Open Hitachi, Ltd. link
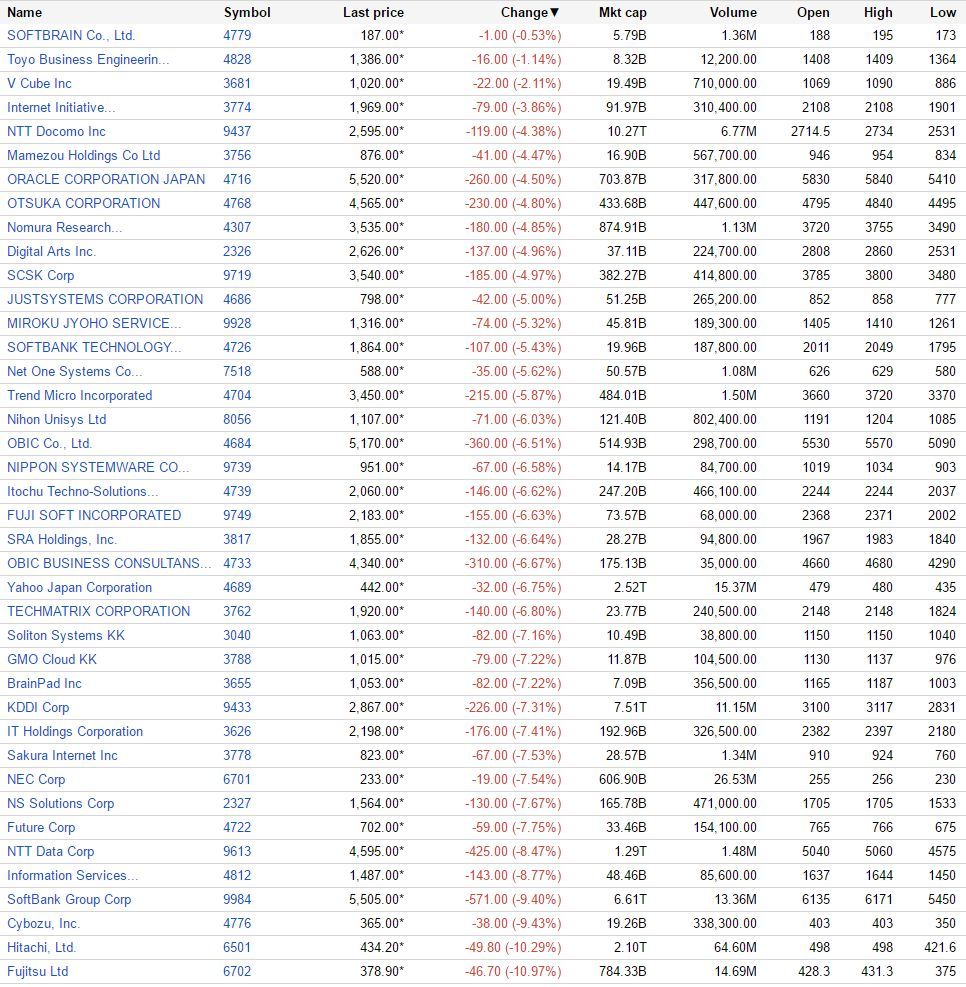Image resolution: width=966 pixels, height=987 pixels. click(x=42, y=947)
